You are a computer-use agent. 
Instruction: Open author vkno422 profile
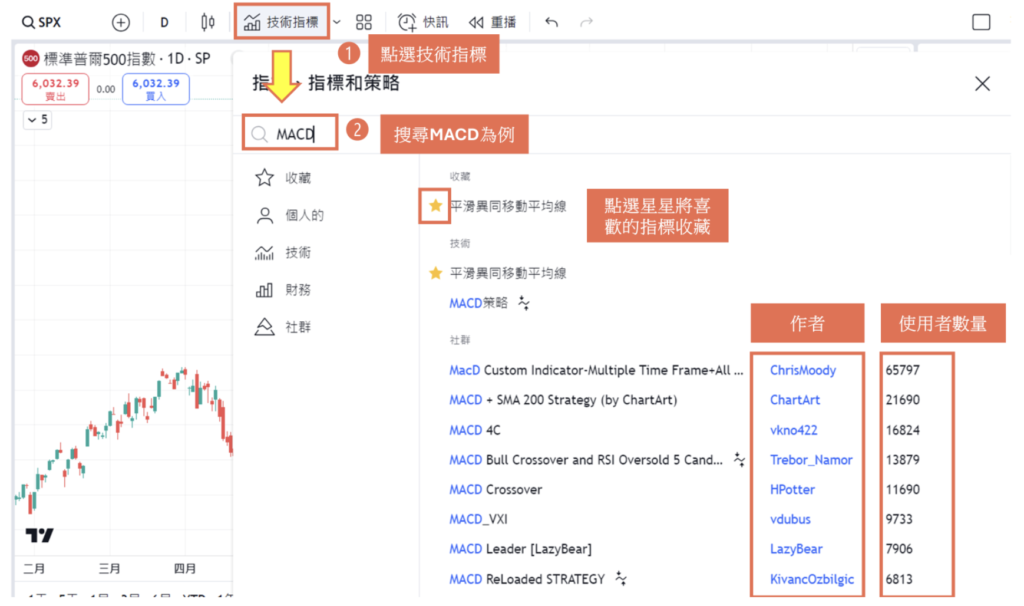pos(793,430)
